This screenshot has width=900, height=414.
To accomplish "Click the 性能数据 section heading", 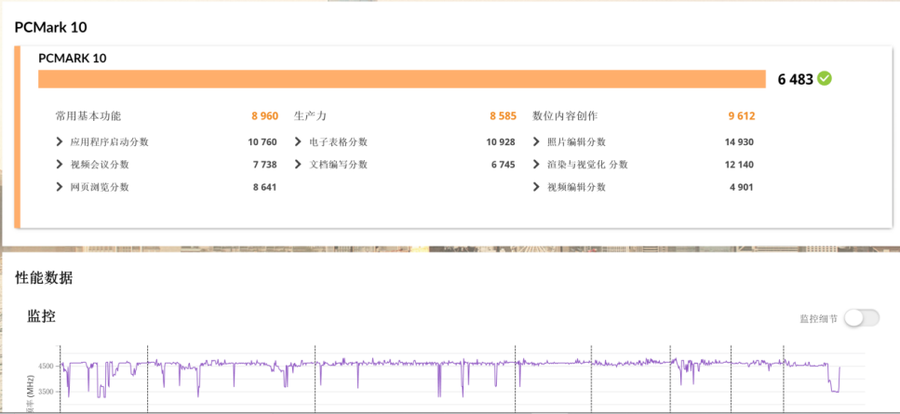I will tap(44, 277).
